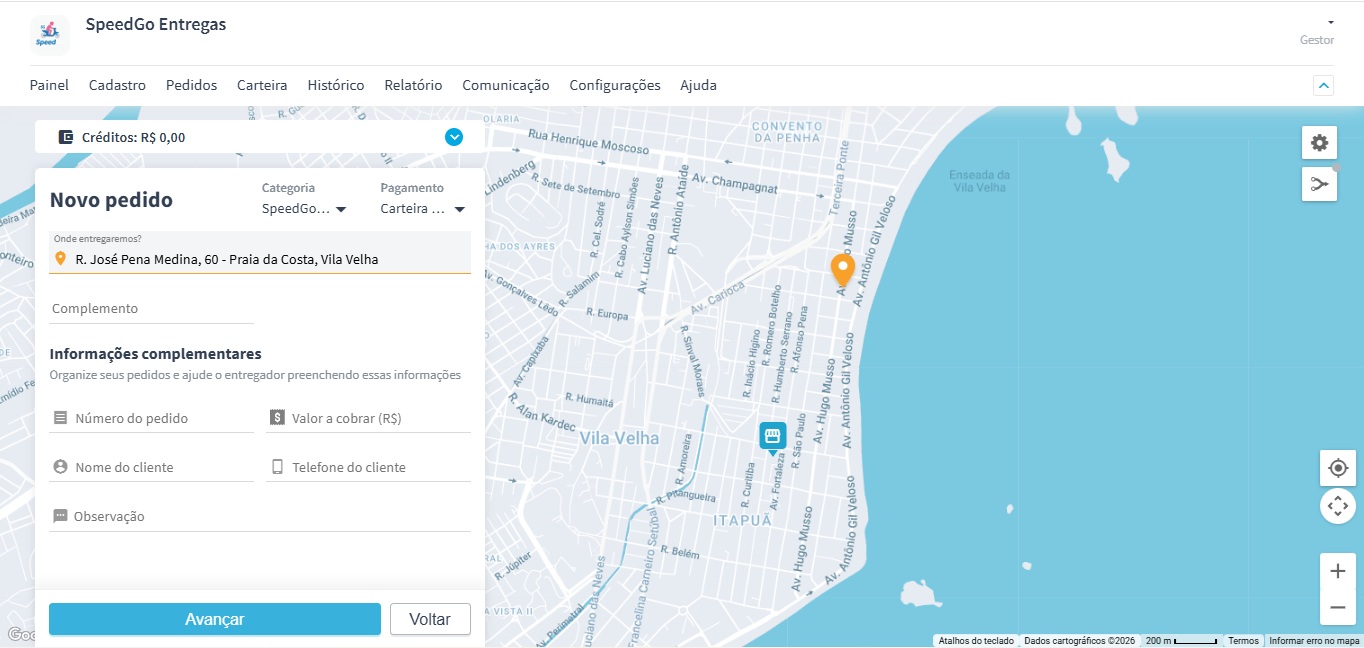Click the map settings gear icon
Image resolution: width=1364 pixels, height=648 pixels.
click(1319, 143)
